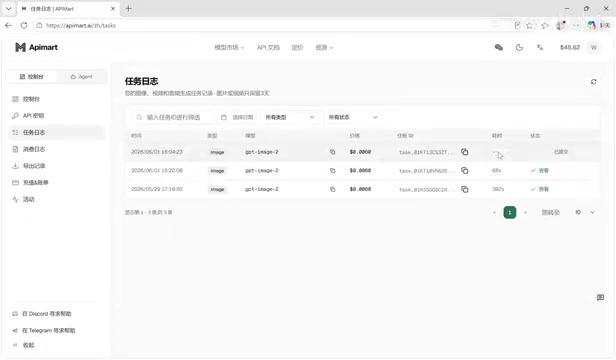Expand the 资源 header menu
The width and height of the screenshot is (616, 360).
point(324,48)
